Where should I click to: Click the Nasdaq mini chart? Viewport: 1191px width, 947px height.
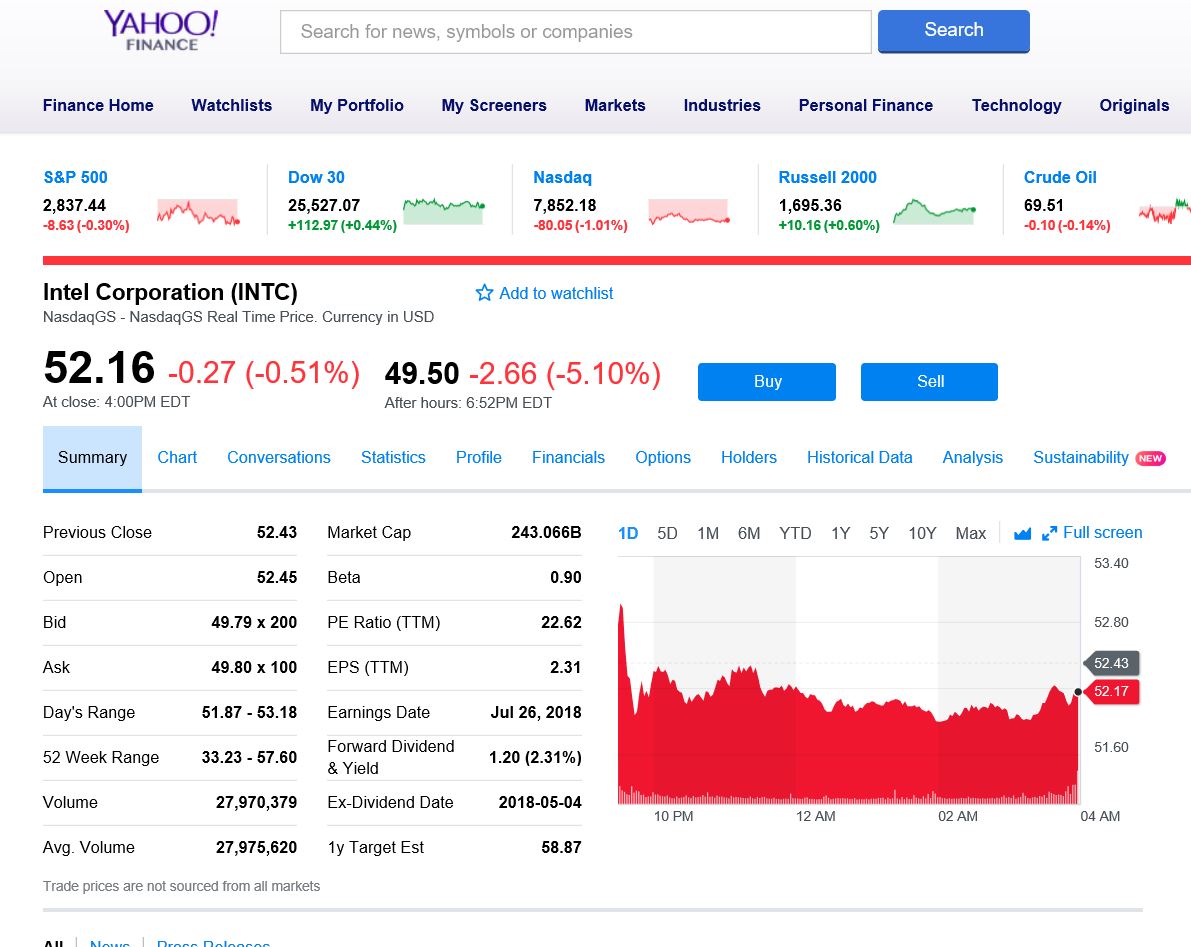pos(689,212)
